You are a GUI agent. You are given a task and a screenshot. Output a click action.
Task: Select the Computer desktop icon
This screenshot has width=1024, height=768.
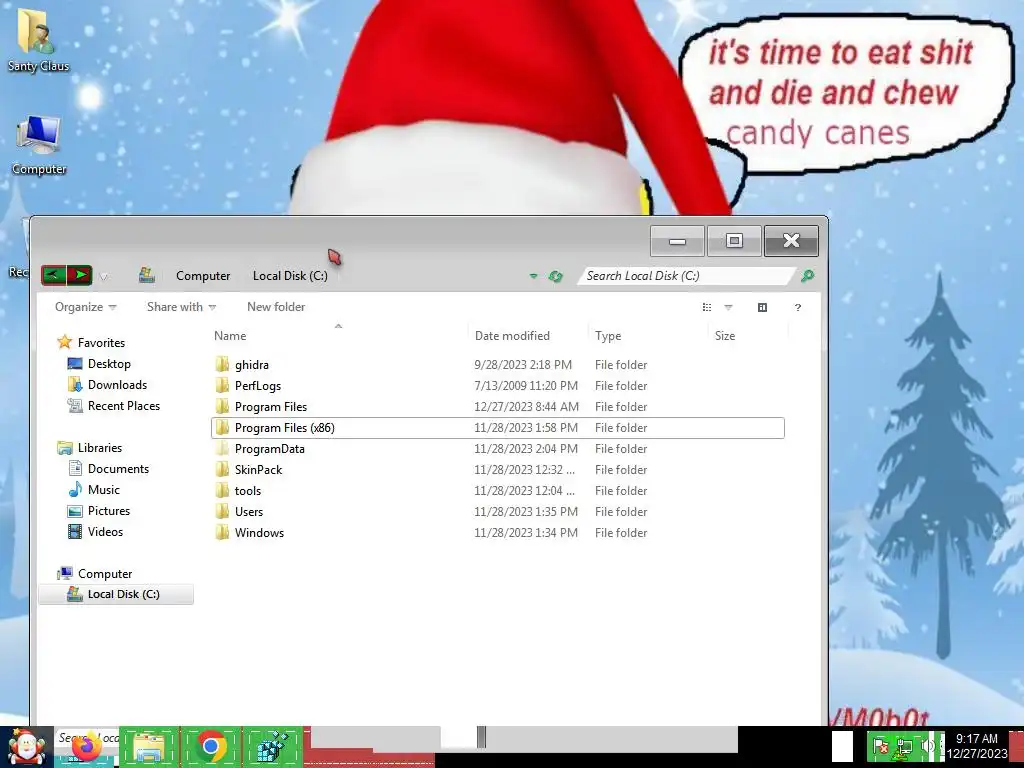point(39,146)
